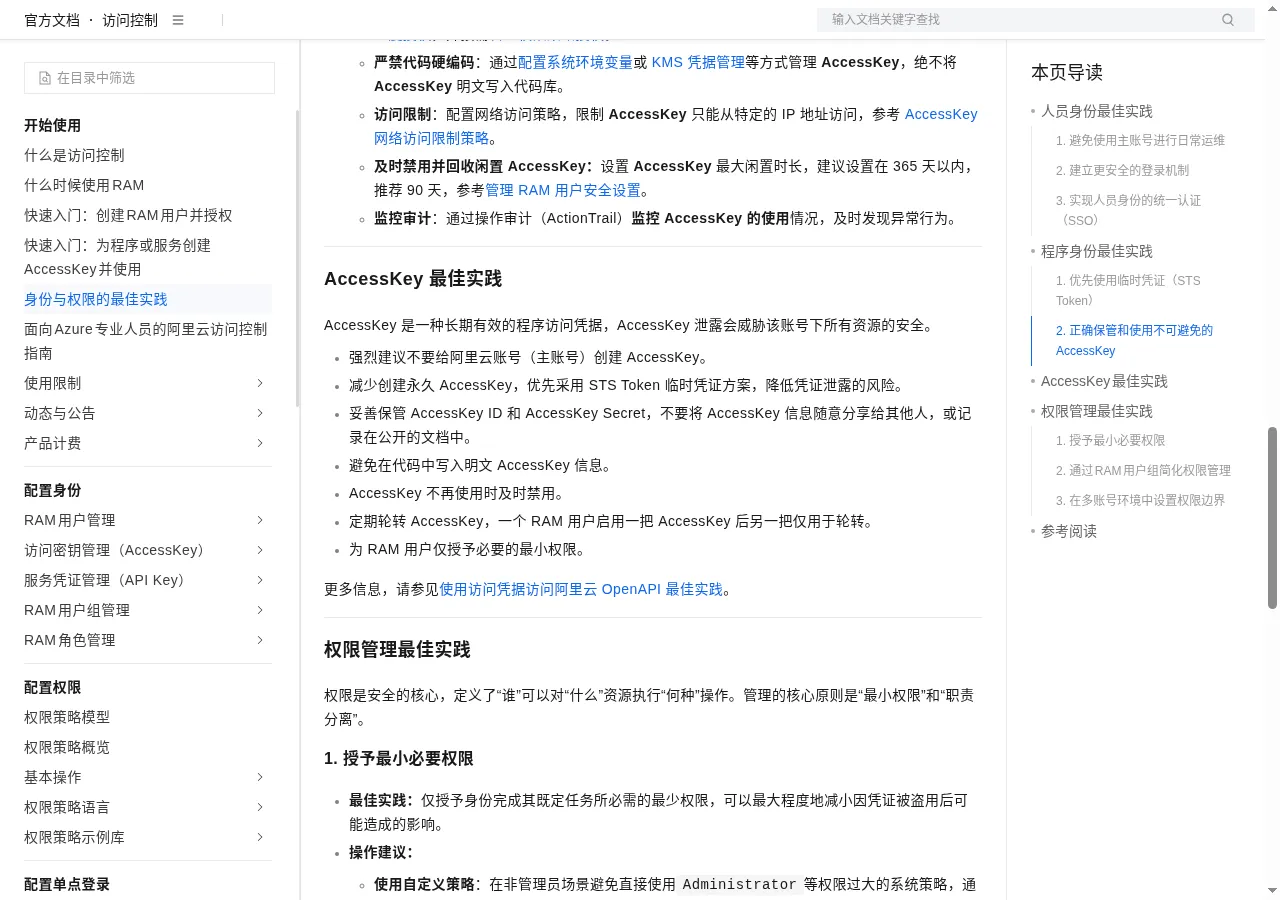Expand the 使用限制 section

click(x=260, y=383)
